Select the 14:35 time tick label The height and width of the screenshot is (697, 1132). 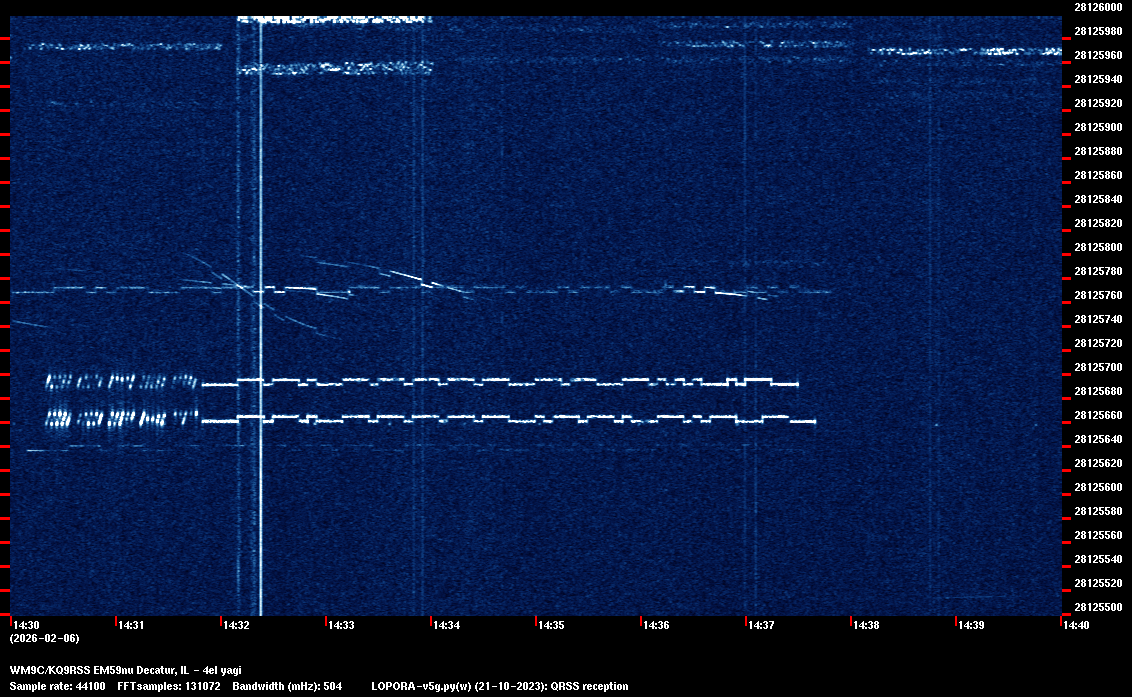point(551,626)
